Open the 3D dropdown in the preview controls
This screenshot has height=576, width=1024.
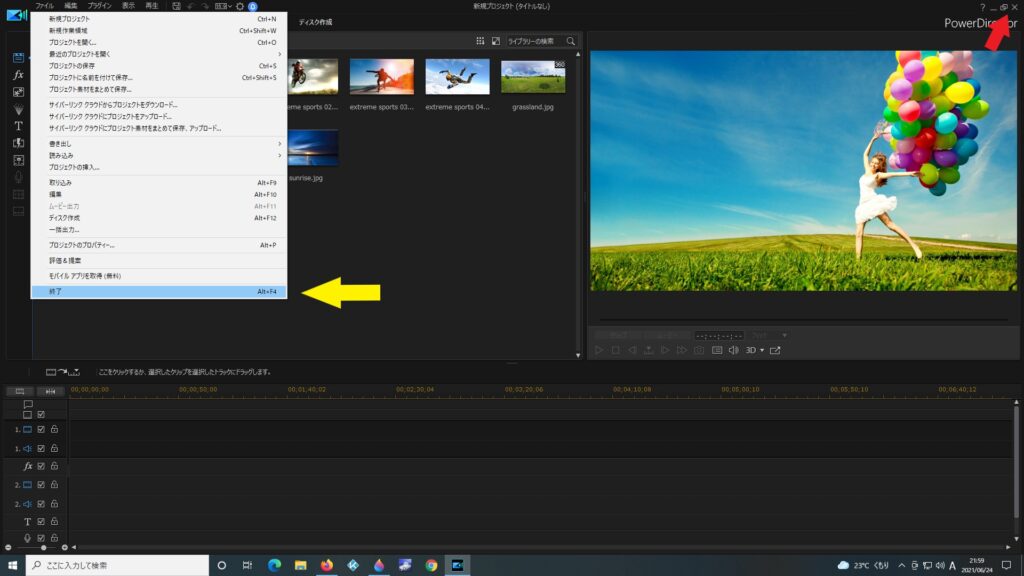(x=755, y=350)
